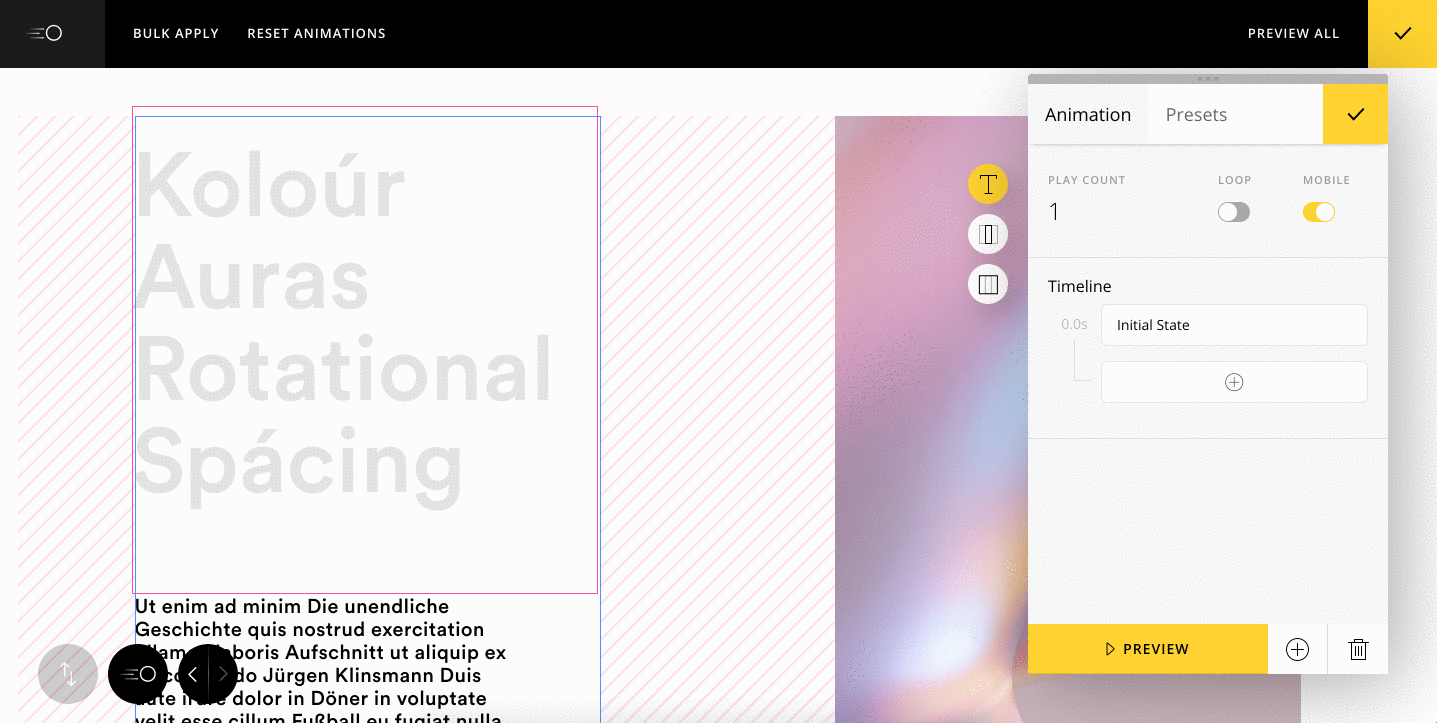Click the yellow PREVIEW button
1437x723 pixels.
1147,649
